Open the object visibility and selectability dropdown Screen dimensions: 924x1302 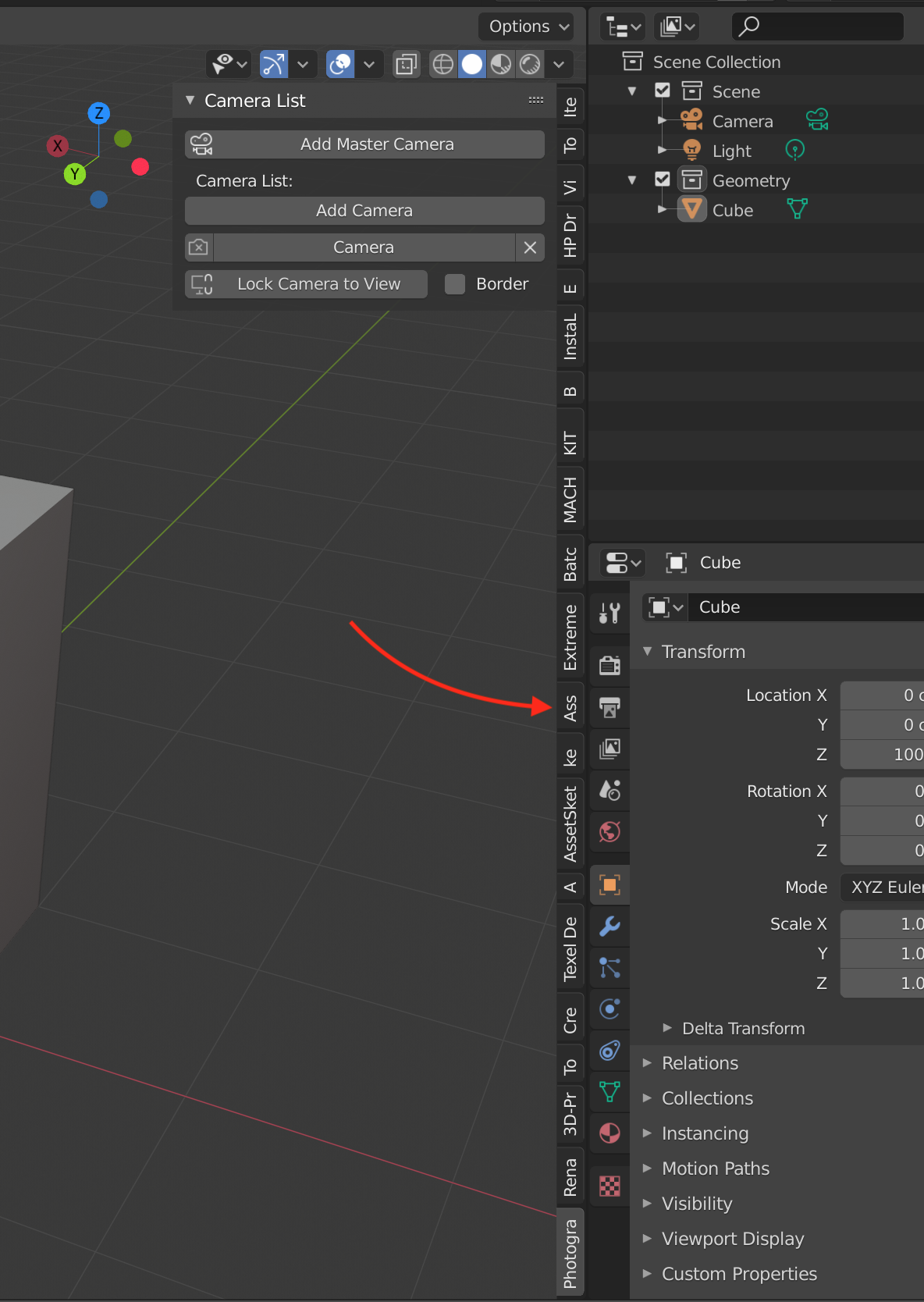[229, 64]
